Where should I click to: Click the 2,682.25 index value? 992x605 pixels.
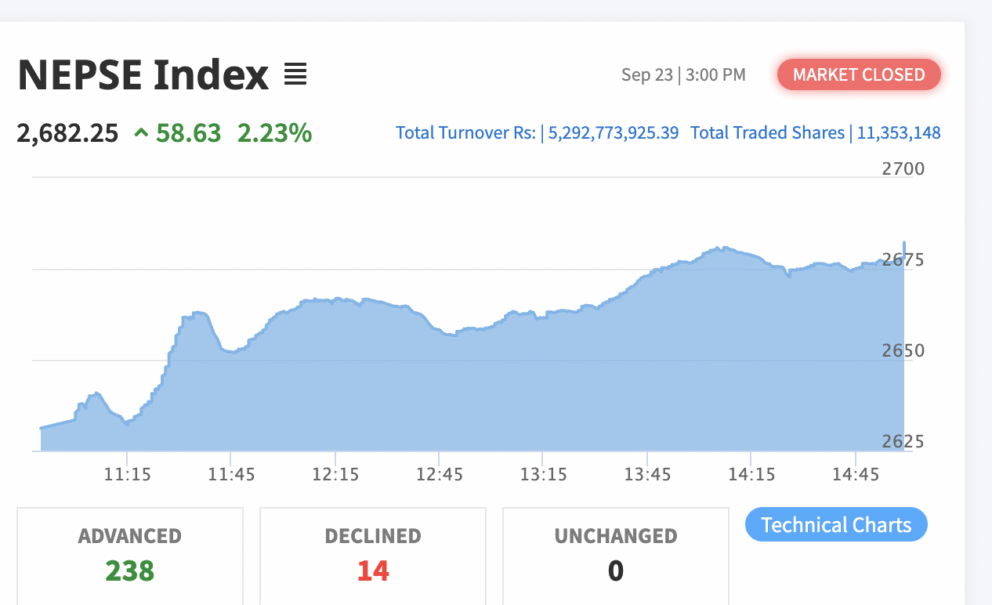point(68,132)
